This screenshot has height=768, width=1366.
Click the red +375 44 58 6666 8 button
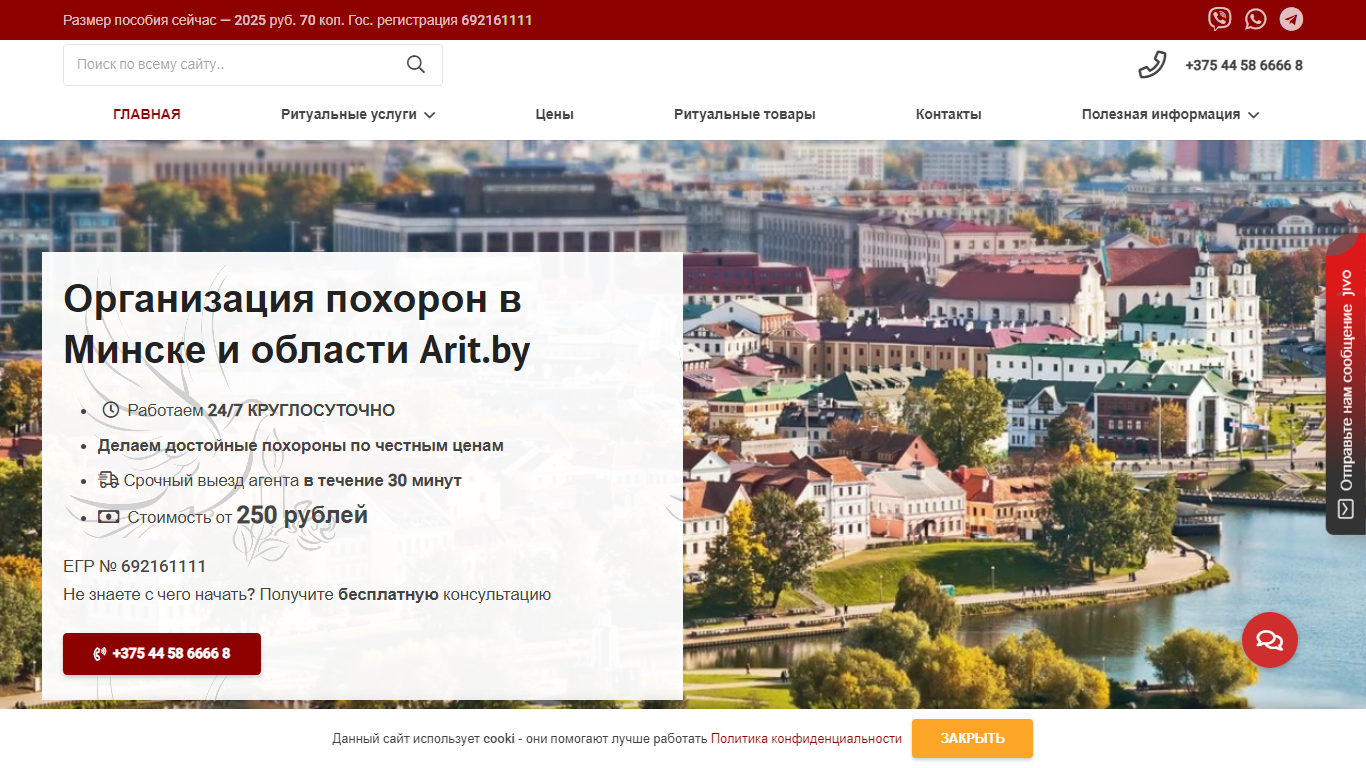[162, 654]
